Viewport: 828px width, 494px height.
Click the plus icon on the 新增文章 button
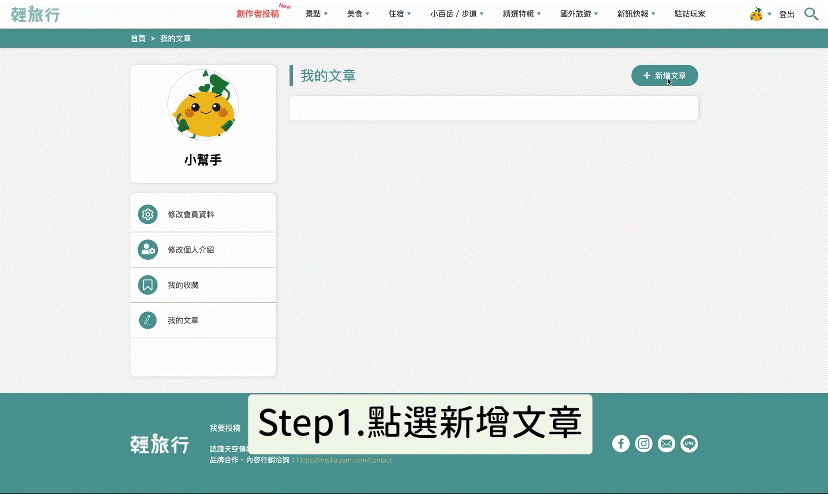pos(646,76)
